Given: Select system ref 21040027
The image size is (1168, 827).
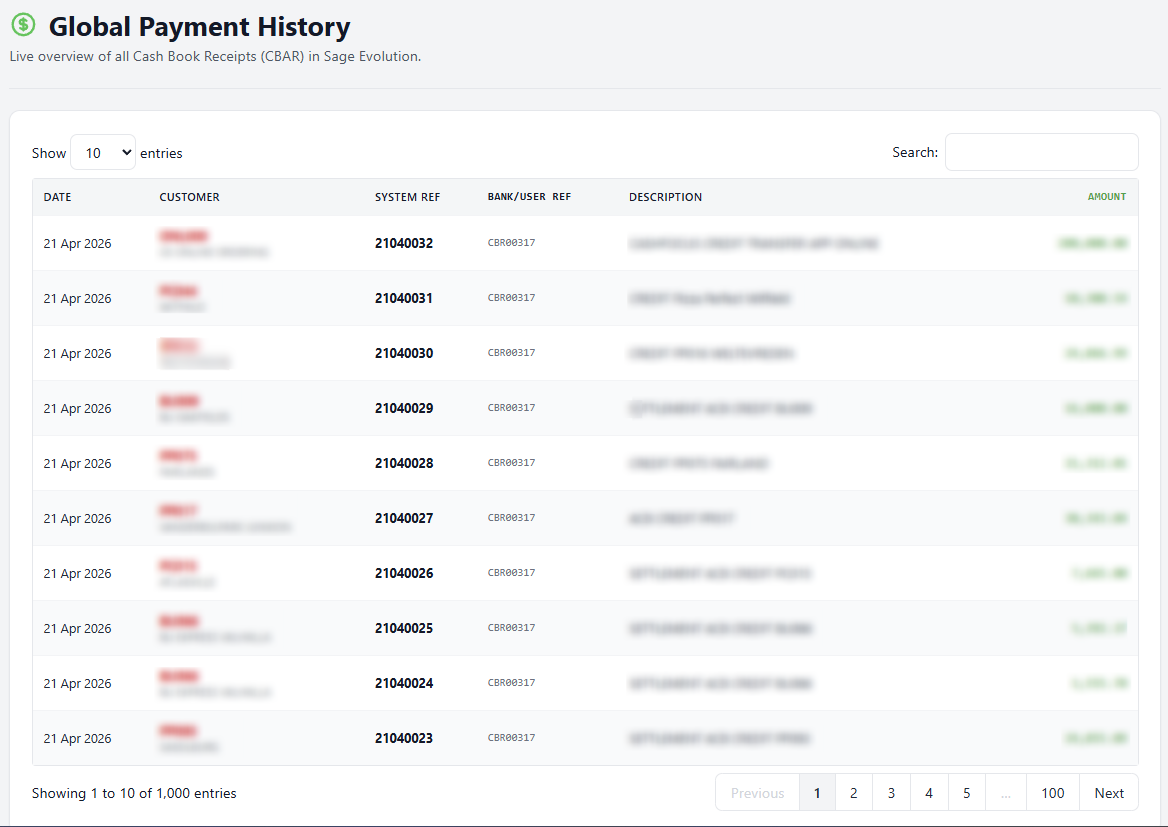Looking at the screenshot, I should coord(404,519).
